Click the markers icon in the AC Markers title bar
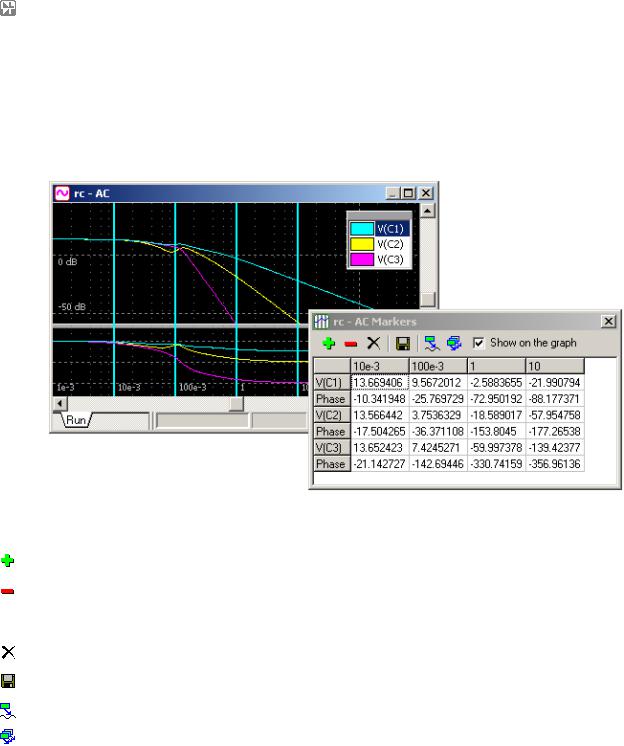This screenshot has height=746, width=624. (x=322, y=322)
